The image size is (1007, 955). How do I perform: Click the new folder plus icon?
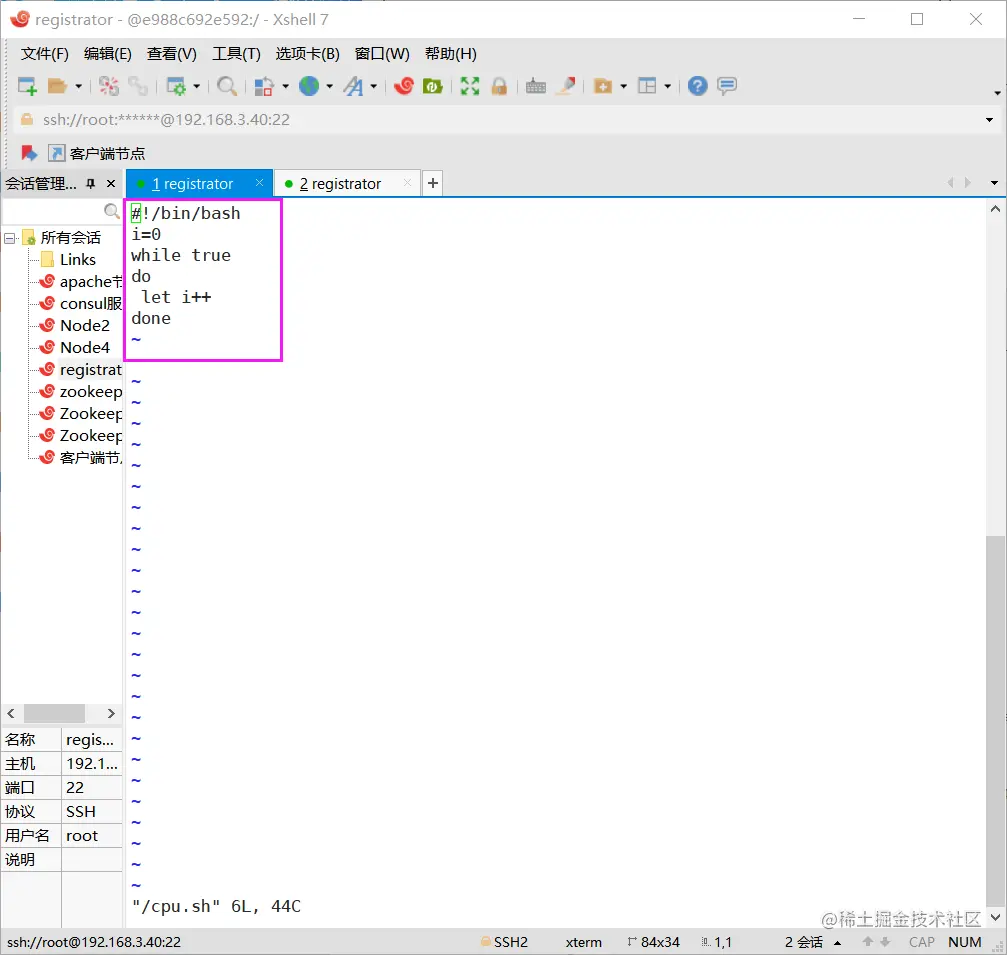point(602,85)
